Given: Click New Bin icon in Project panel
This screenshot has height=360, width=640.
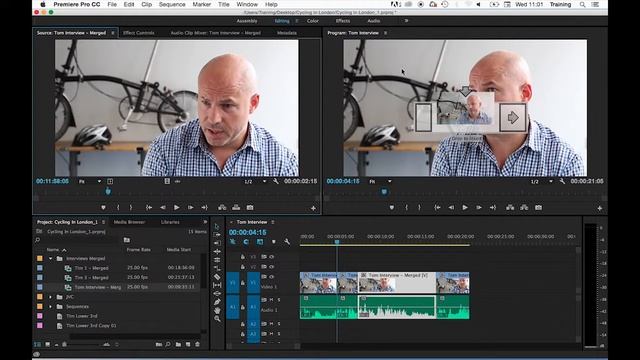Looking at the screenshot, I should pos(178,344).
